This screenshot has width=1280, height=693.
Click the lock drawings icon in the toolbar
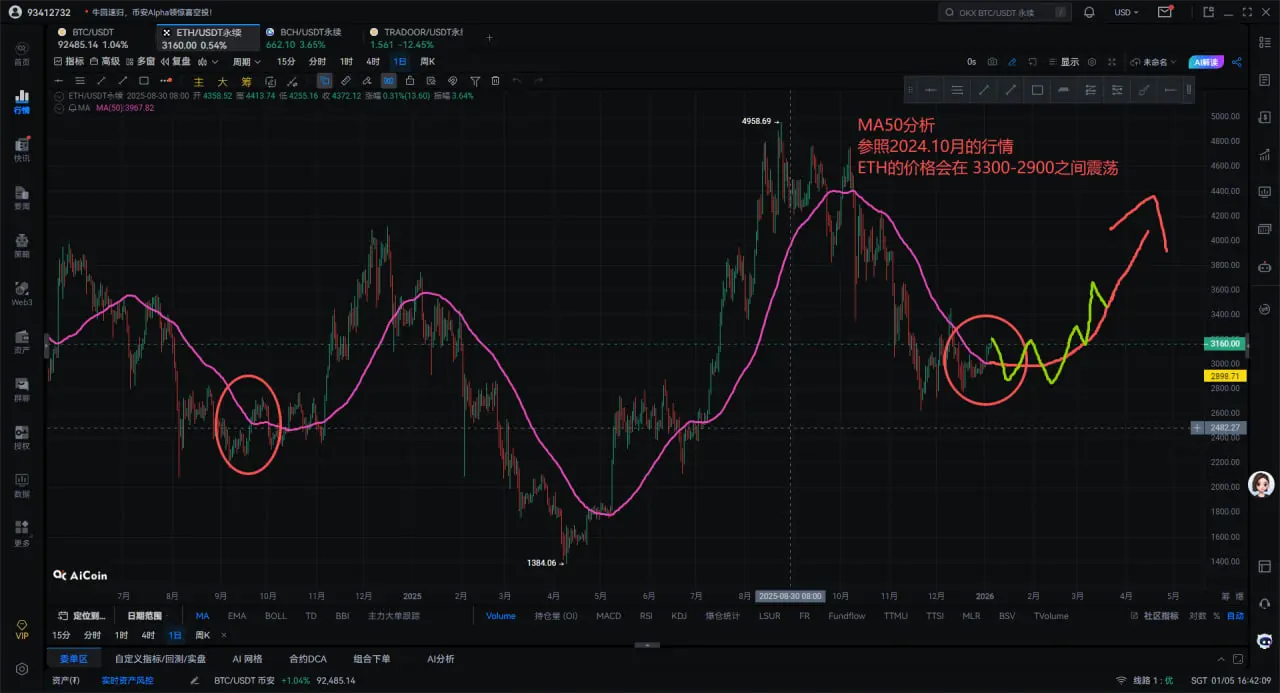point(410,80)
